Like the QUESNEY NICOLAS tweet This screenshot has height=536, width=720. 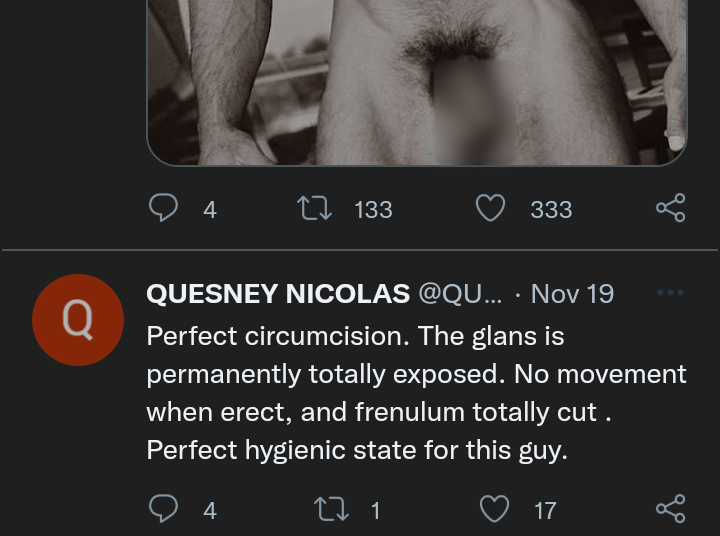[x=495, y=510]
